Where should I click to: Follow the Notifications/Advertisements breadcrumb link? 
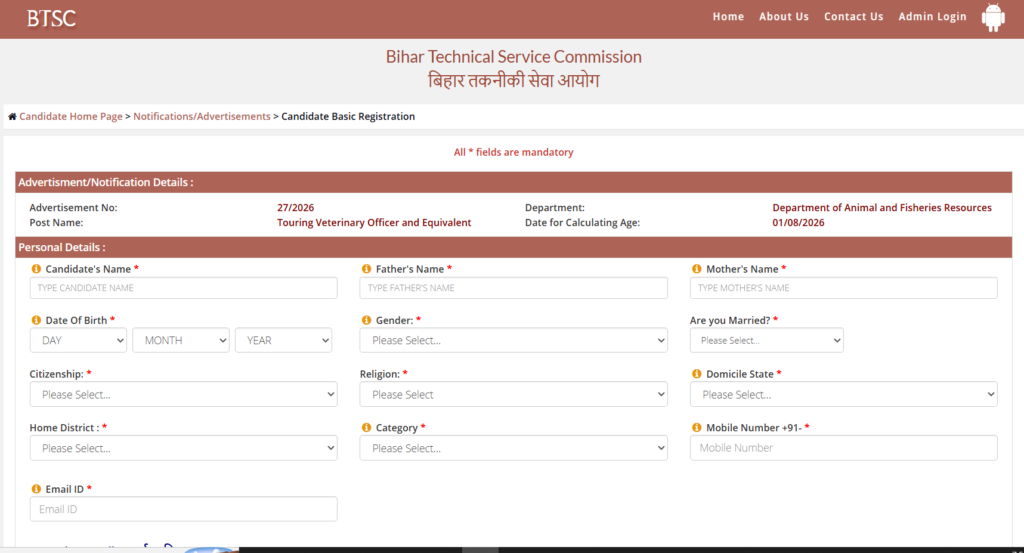pos(202,116)
